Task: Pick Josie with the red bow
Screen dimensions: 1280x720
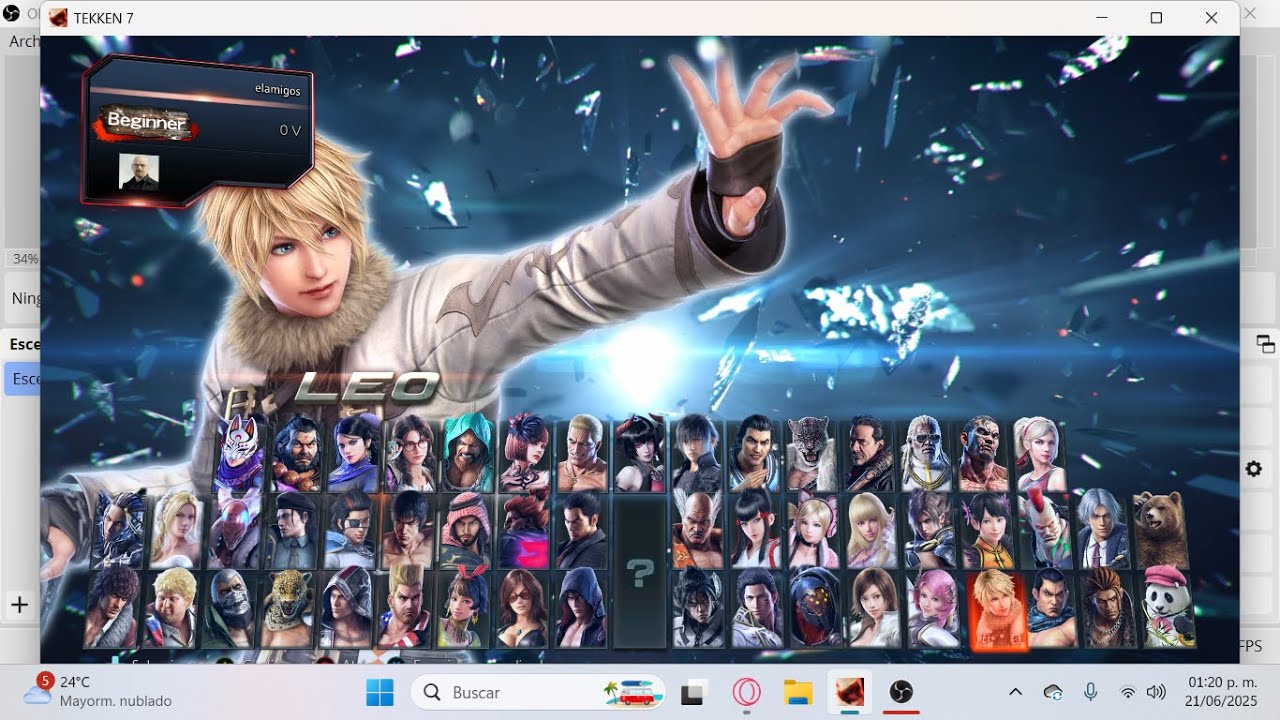Action: tap(464, 608)
